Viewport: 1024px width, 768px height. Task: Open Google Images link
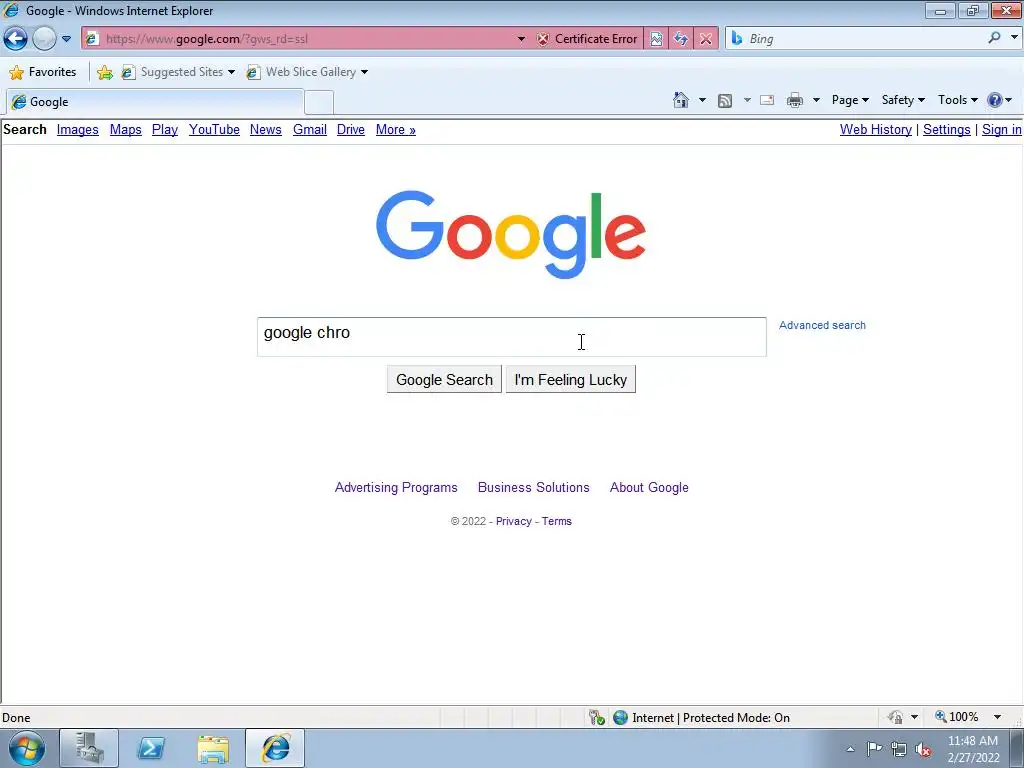[78, 129]
